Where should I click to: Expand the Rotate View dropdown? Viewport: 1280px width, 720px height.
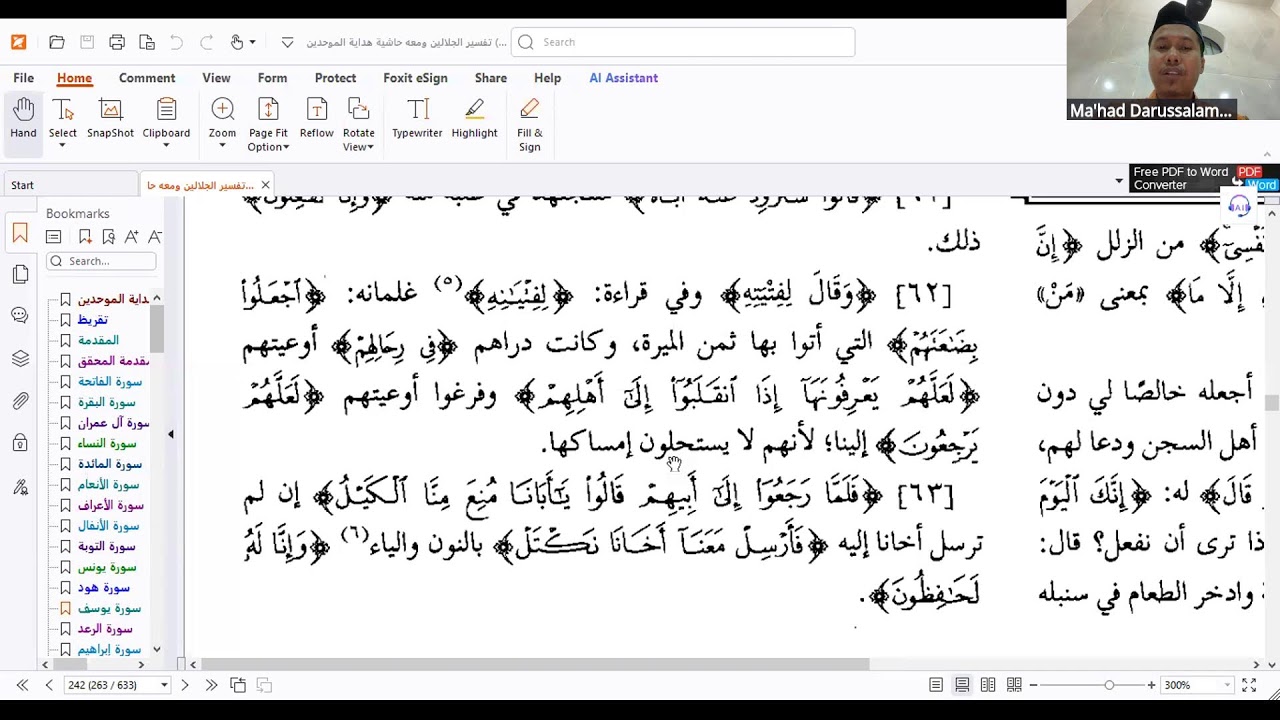point(371,148)
